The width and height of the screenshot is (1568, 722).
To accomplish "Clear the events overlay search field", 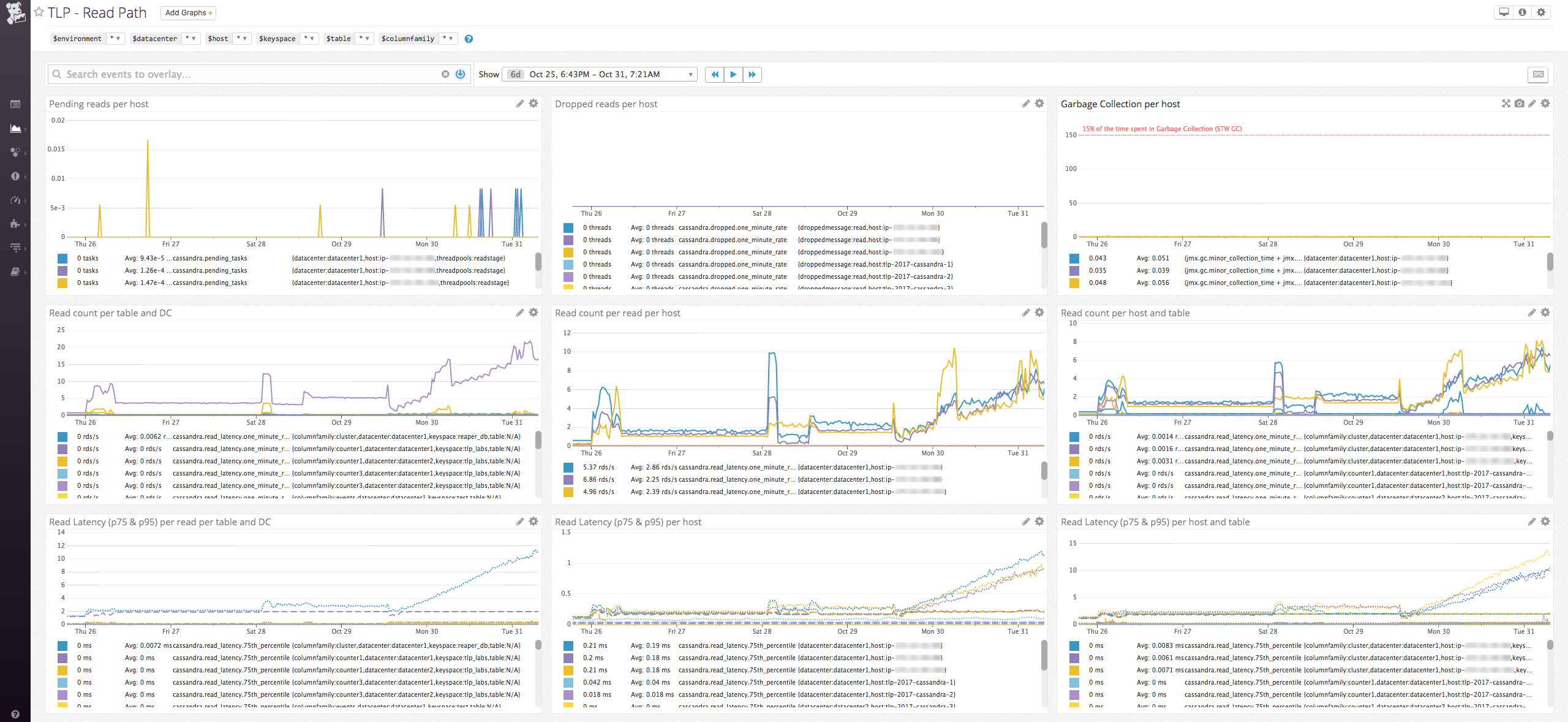I will (x=446, y=74).
